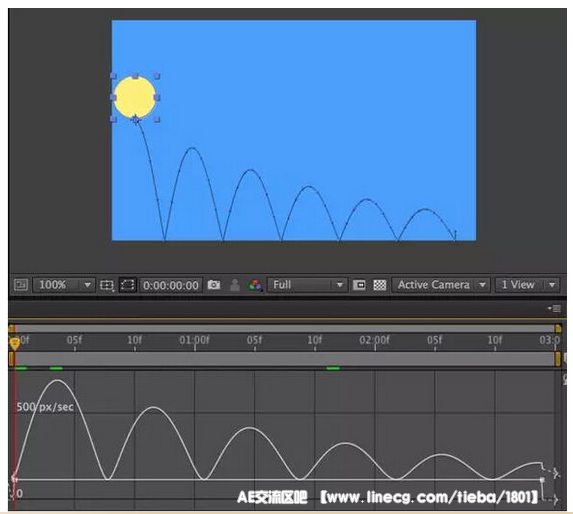Toggle the Region of Interest icon
This screenshot has width=573, height=514.
(359, 285)
